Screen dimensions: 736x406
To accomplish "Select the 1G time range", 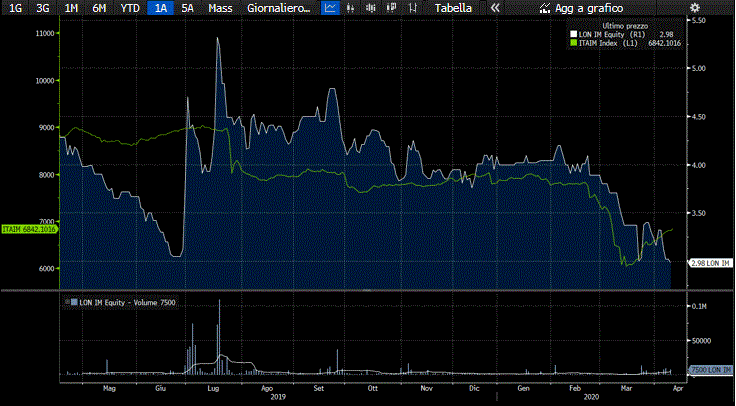I will pyautogui.click(x=15, y=8).
